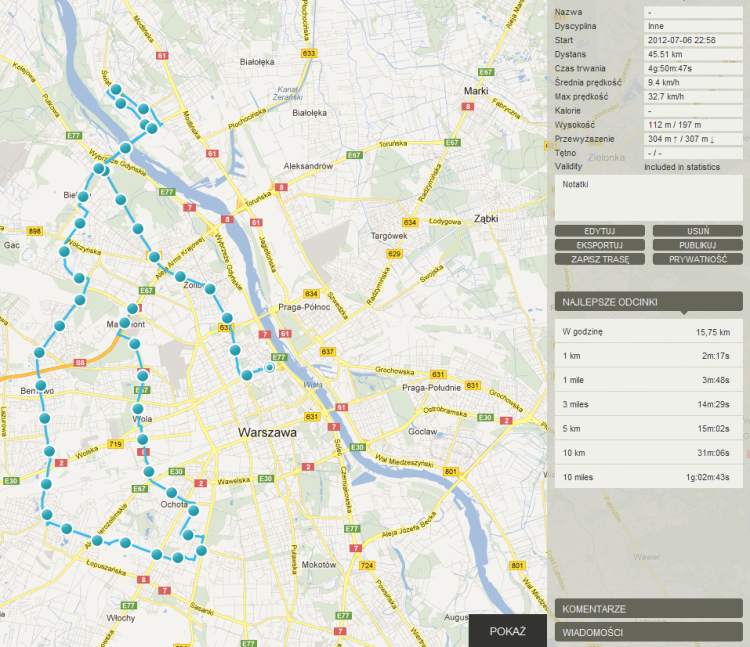This screenshot has height=647, width=750.
Task: Click the Targówek district label
Action: 389,236
